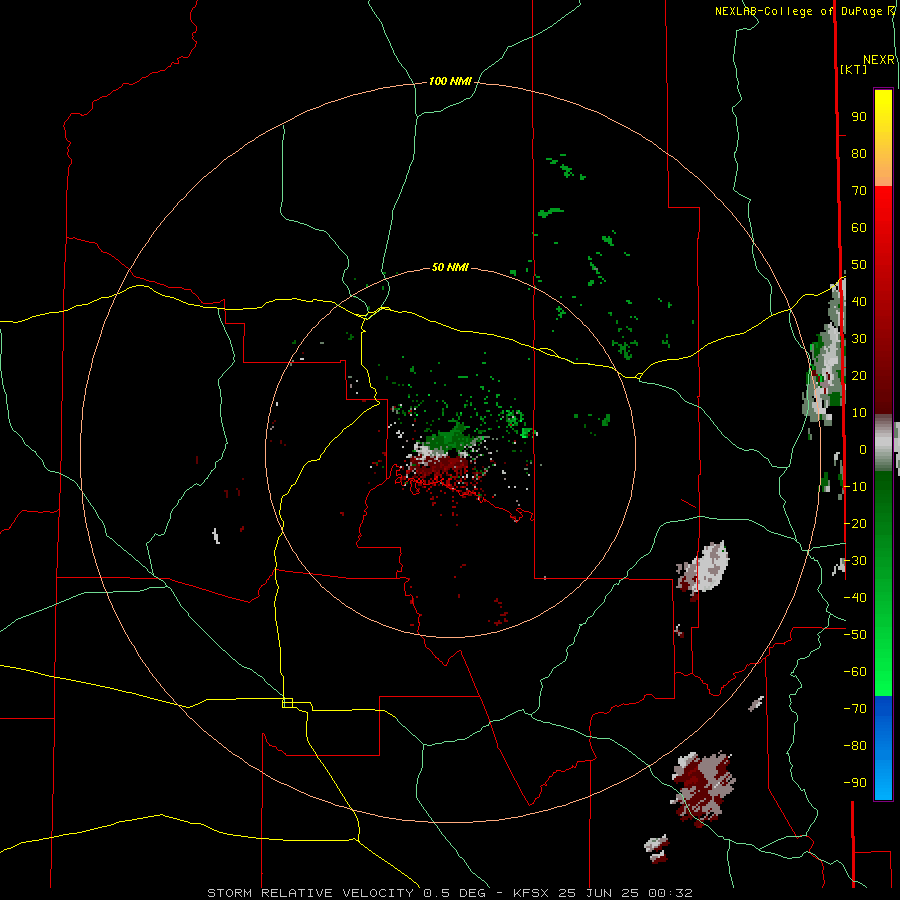Click the "100 NMI" range ring label
Image resolution: width=900 pixels, height=900 pixels.
click(450, 82)
